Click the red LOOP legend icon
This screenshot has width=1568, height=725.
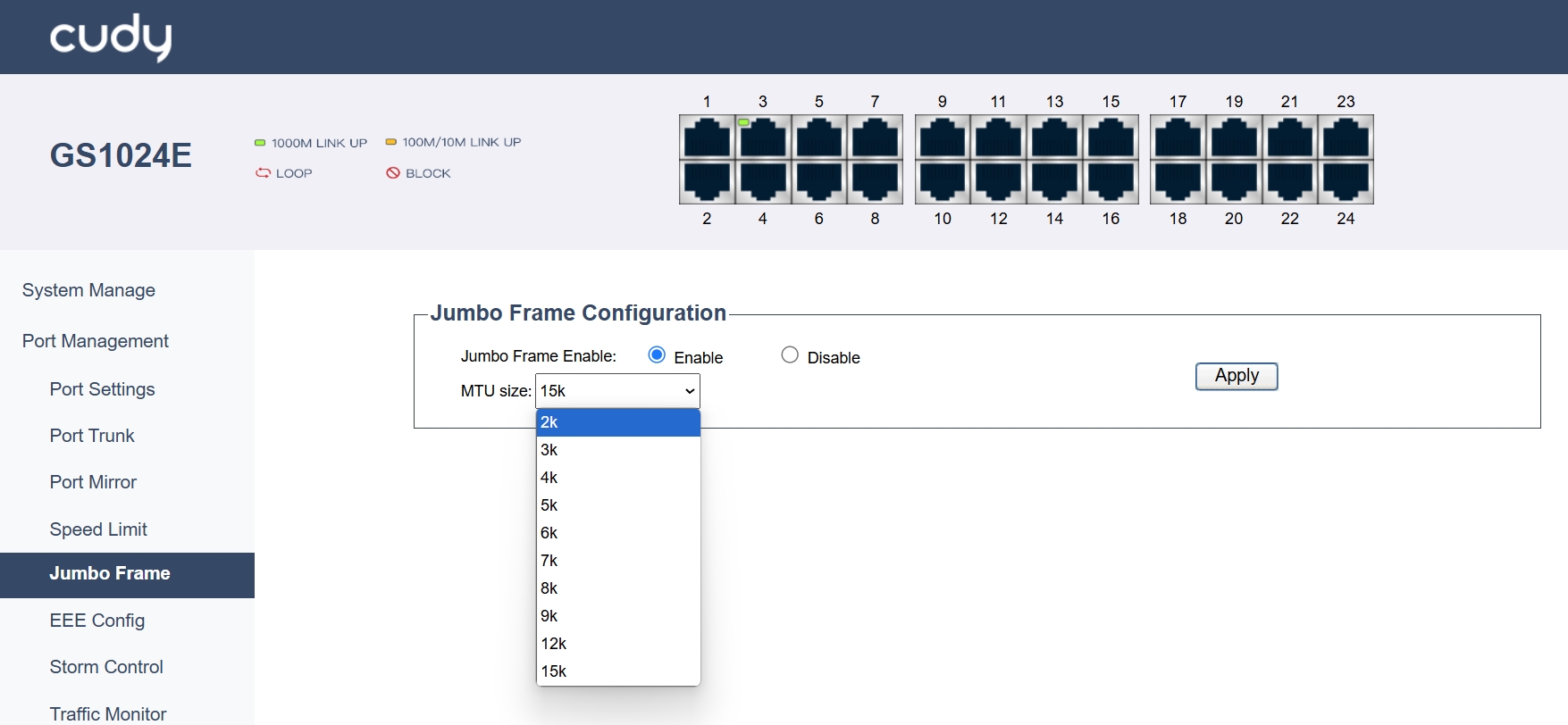263,173
